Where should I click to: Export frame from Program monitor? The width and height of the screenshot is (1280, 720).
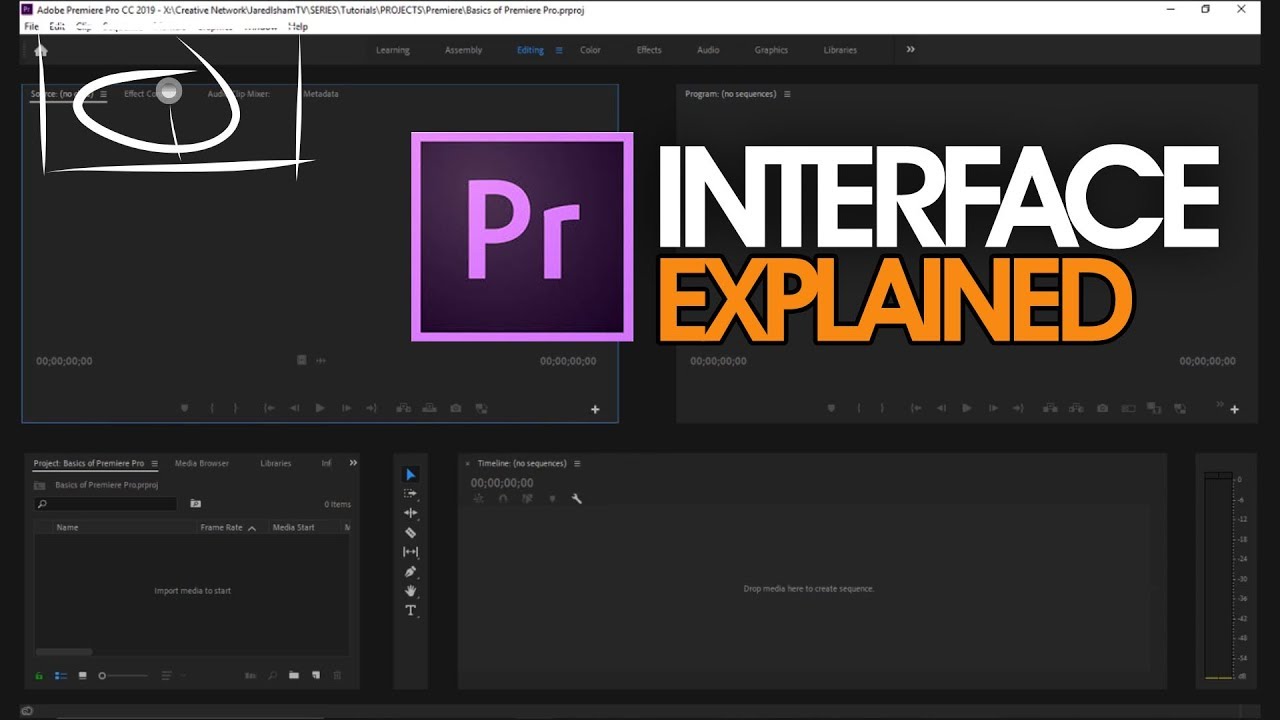click(1102, 408)
